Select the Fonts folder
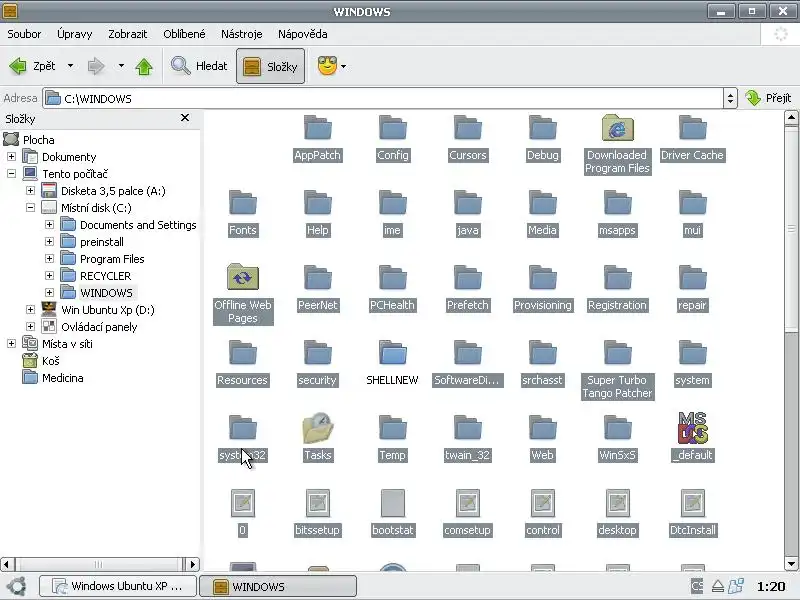This screenshot has width=800, height=600. tap(243, 213)
